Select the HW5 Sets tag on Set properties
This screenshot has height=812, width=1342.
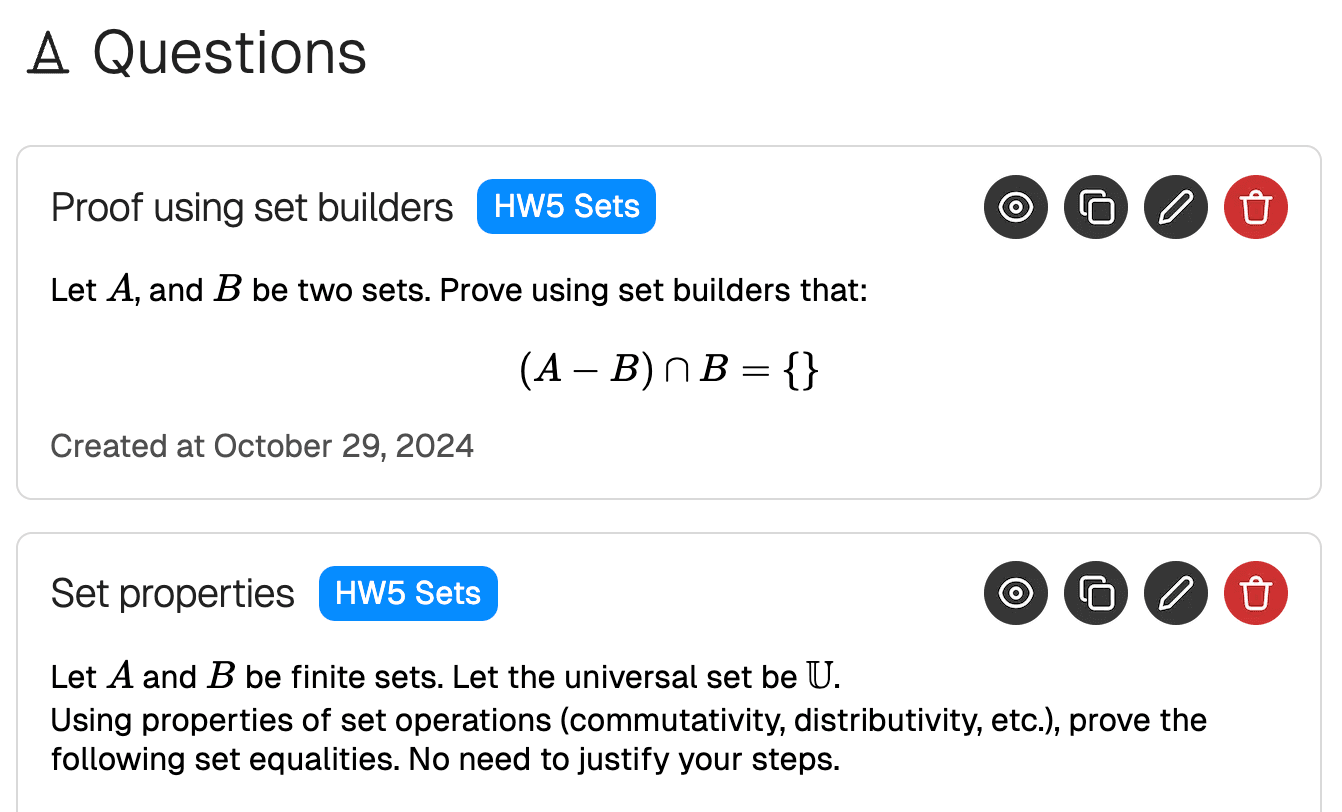tap(408, 593)
